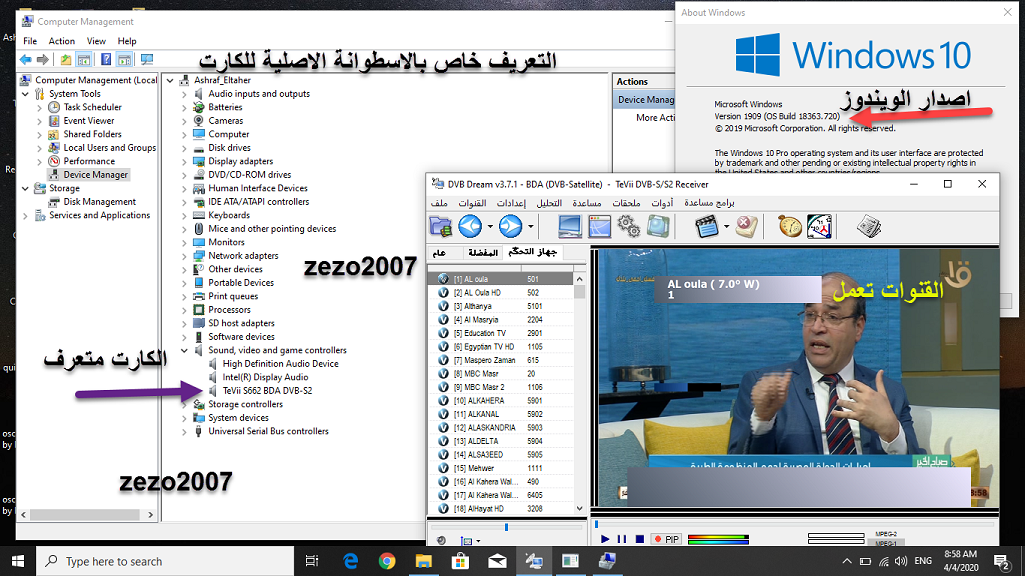Image resolution: width=1025 pixels, height=576 pixels.
Task: Open the Action menu in Computer Management
Action: (x=61, y=41)
